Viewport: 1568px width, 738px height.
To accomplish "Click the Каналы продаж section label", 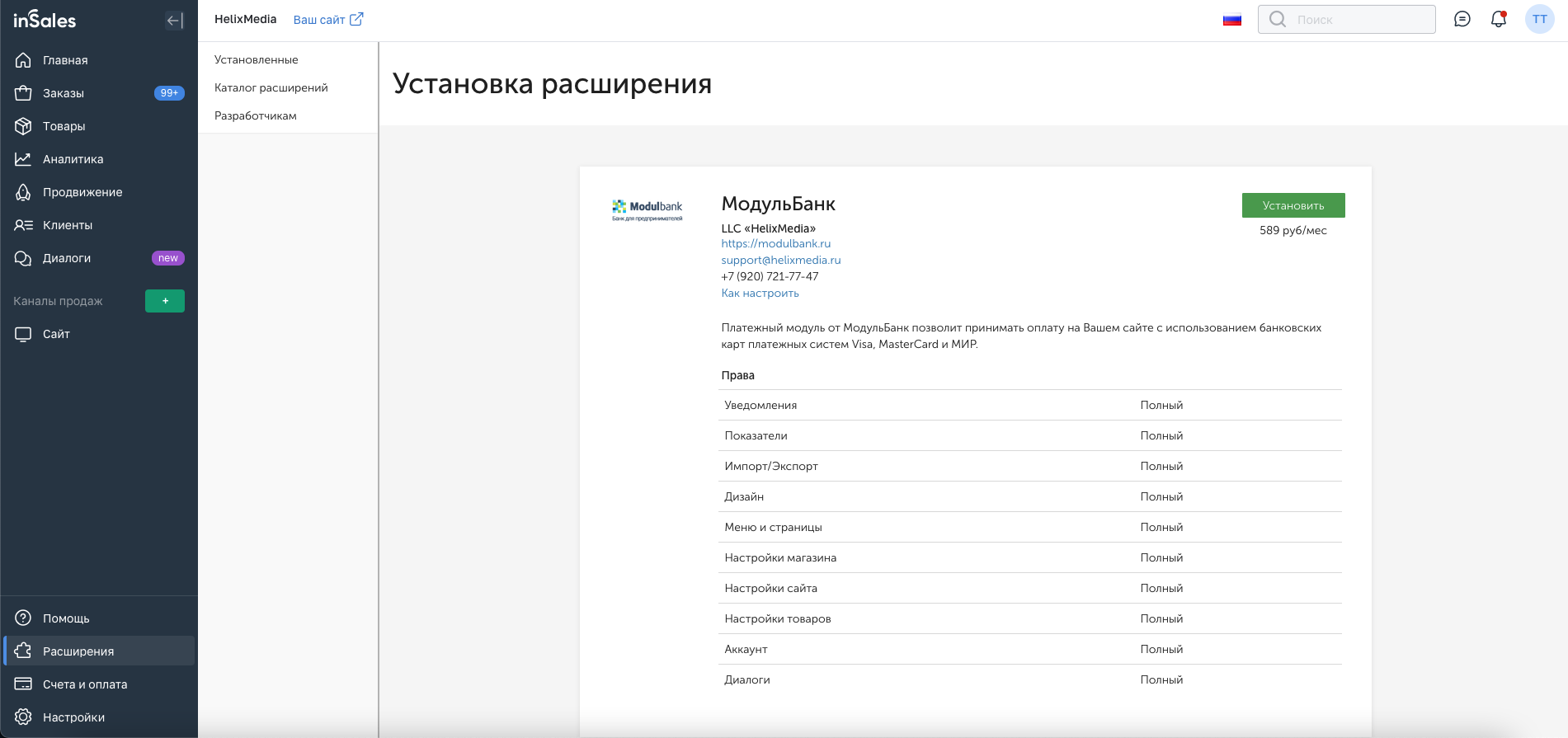I will click(x=58, y=301).
